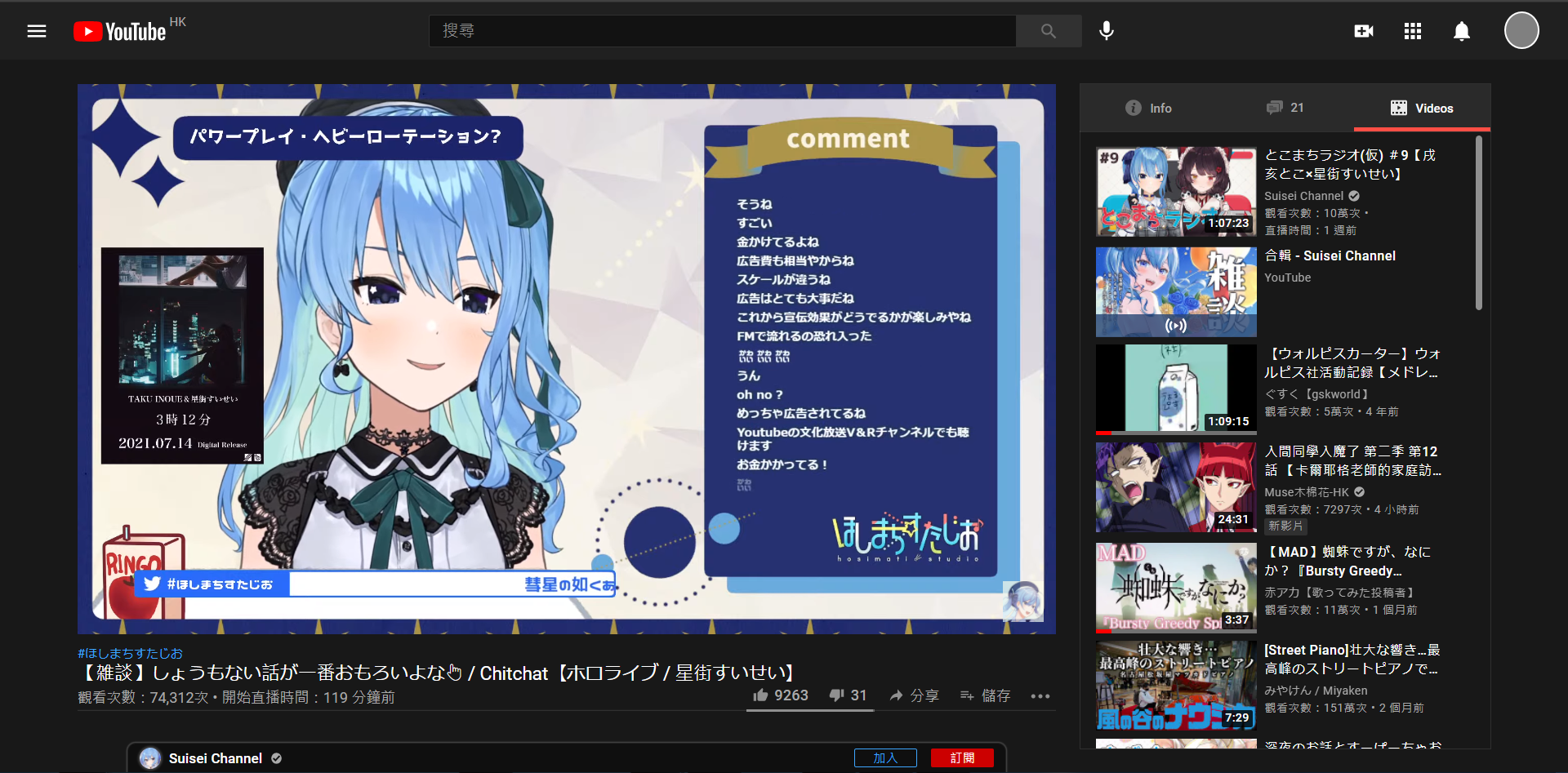Click the みやけん / Miyaken channel name
Image resolution: width=1568 pixels, height=773 pixels.
click(1316, 691)
